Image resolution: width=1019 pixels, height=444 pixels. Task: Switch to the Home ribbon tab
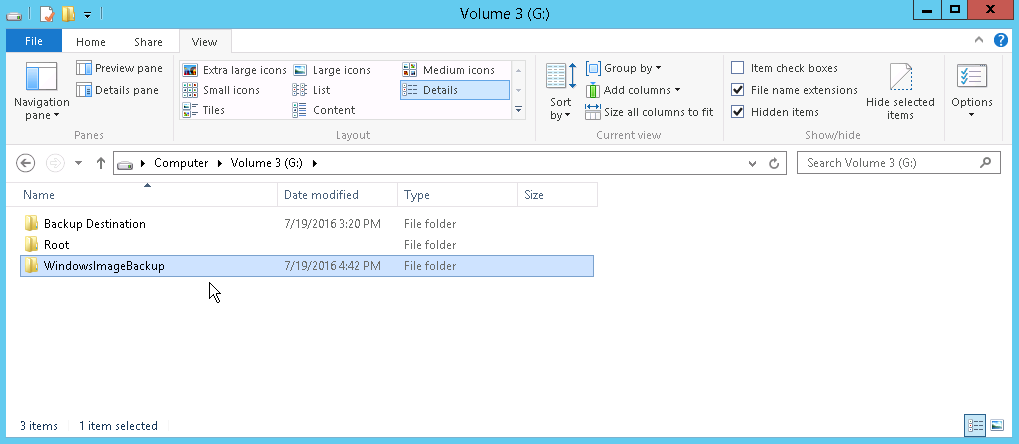(x=90, y=42)
